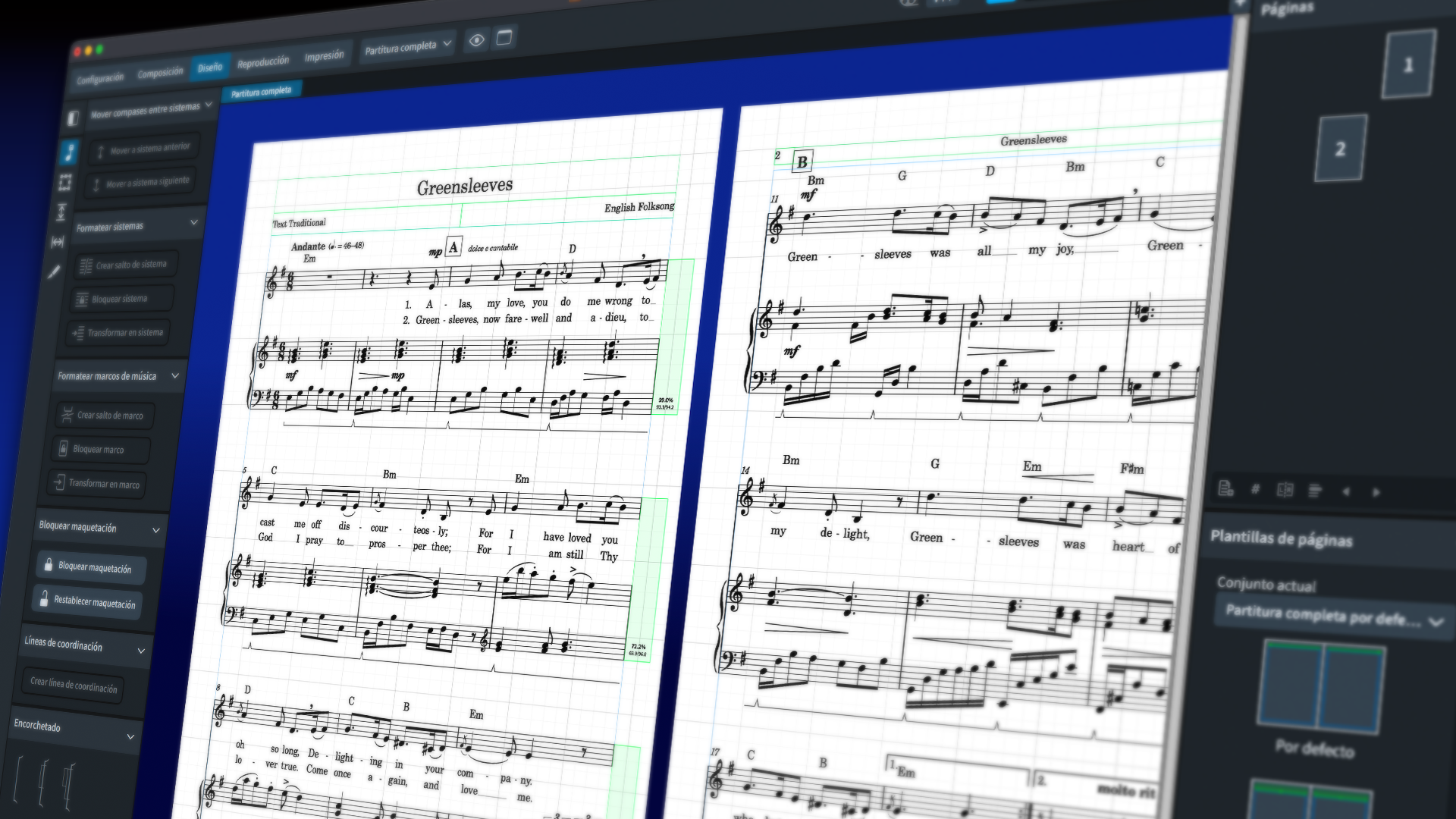The width and height of the screenshot is (1456, 819).
Task: Click Bloquear maquetación lock button
Action: (x=91, y=566)
